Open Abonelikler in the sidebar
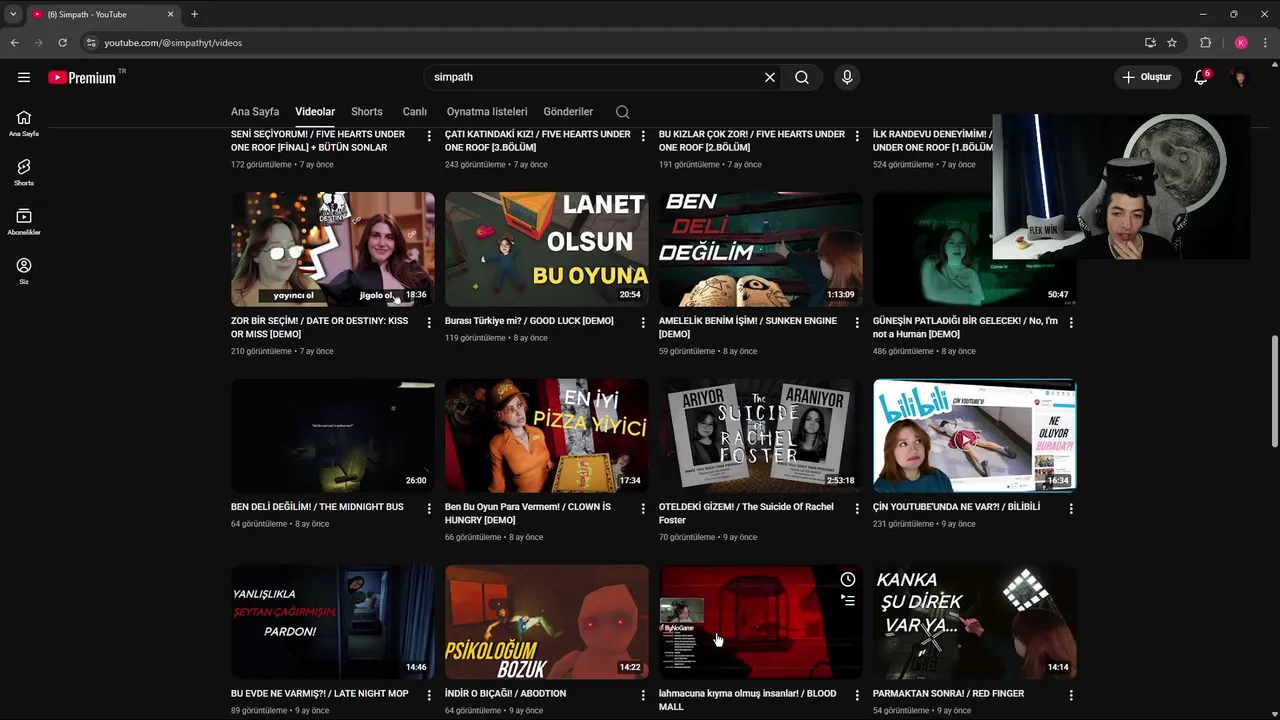 [x=24, y=221]
